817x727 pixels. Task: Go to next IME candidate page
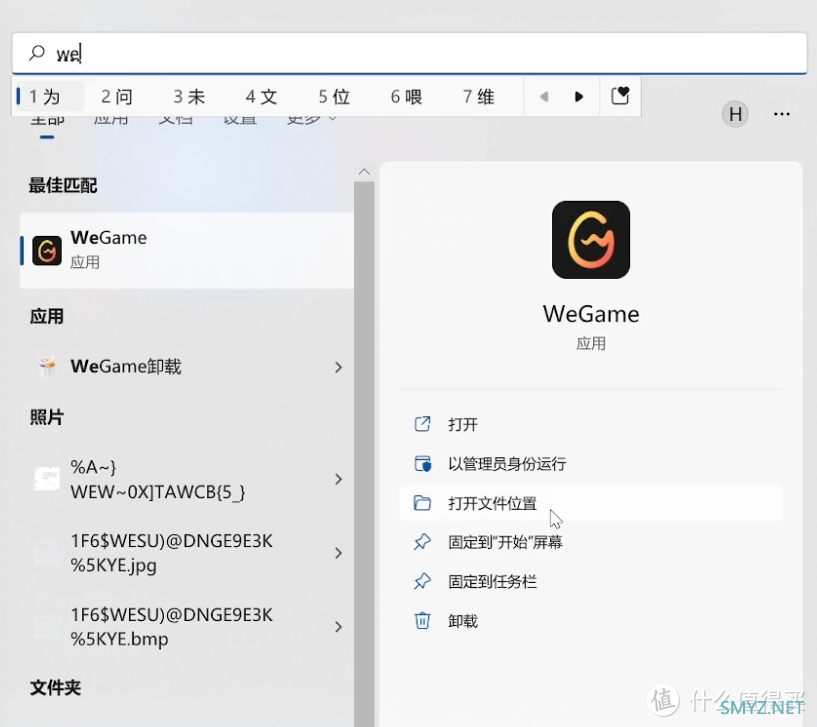578,97
